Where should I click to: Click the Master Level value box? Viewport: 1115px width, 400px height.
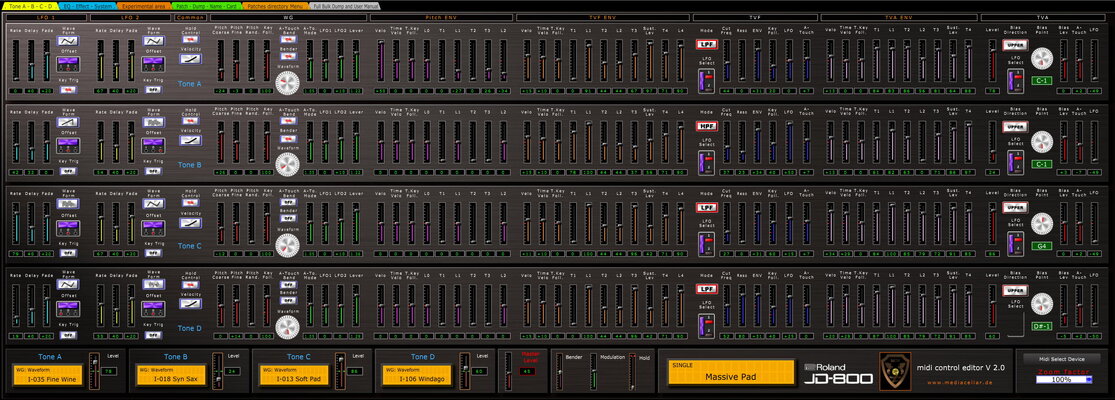[x=527, y=371]
